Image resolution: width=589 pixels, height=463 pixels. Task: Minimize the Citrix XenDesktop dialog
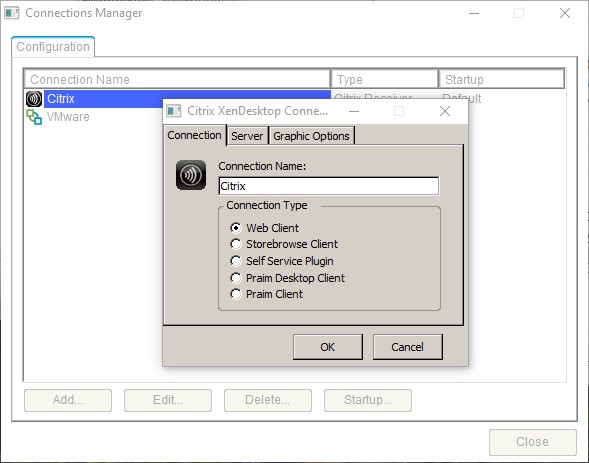[x=354, y=111]
